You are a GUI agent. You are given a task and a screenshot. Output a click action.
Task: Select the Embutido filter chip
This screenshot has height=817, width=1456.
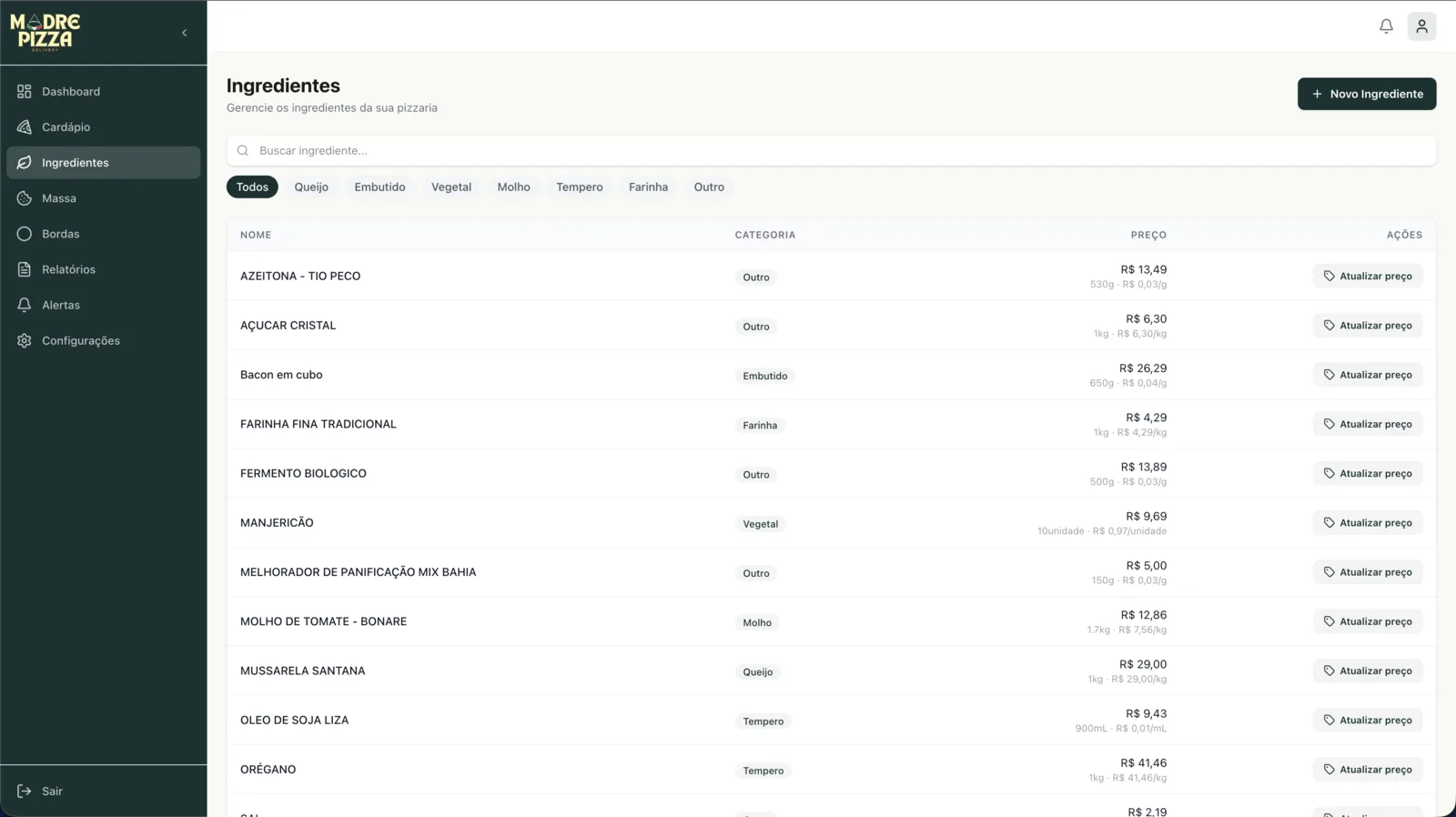379,187
